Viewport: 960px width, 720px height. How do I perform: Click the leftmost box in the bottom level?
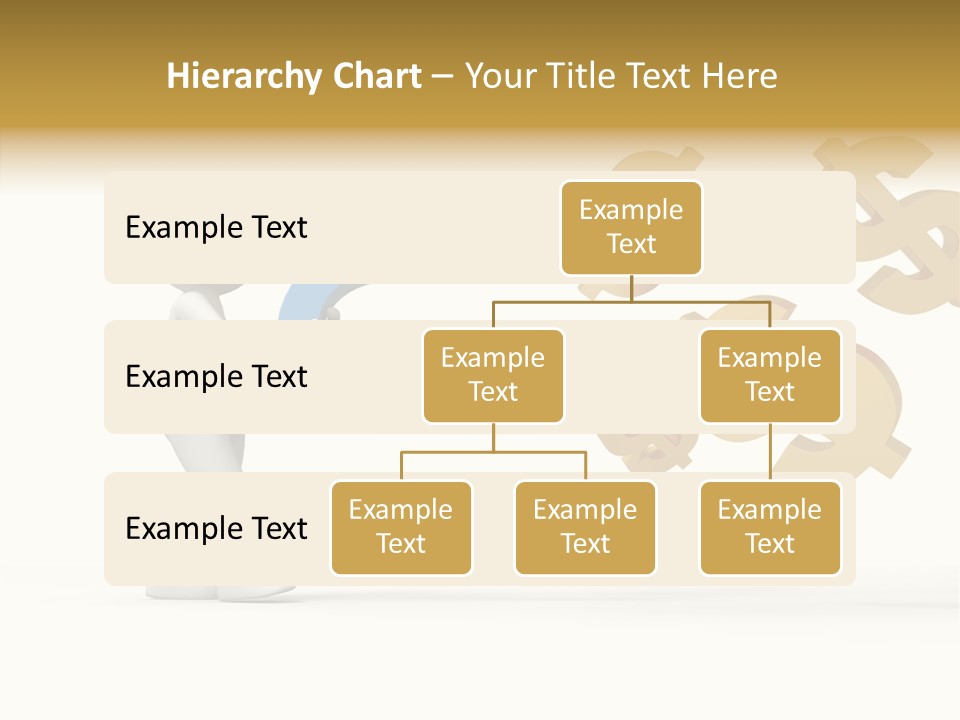(401, 527)
